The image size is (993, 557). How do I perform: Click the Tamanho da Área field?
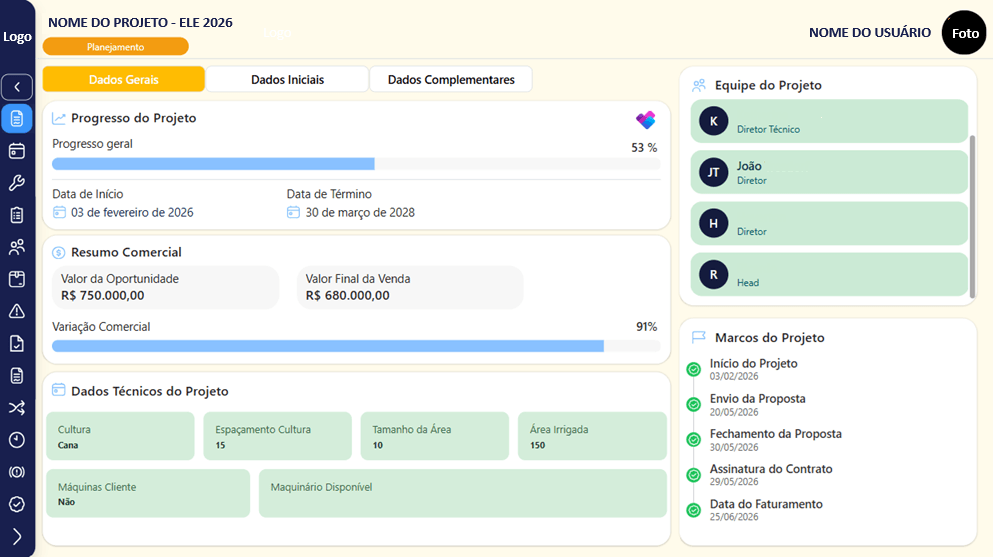(x=434, y=436)
